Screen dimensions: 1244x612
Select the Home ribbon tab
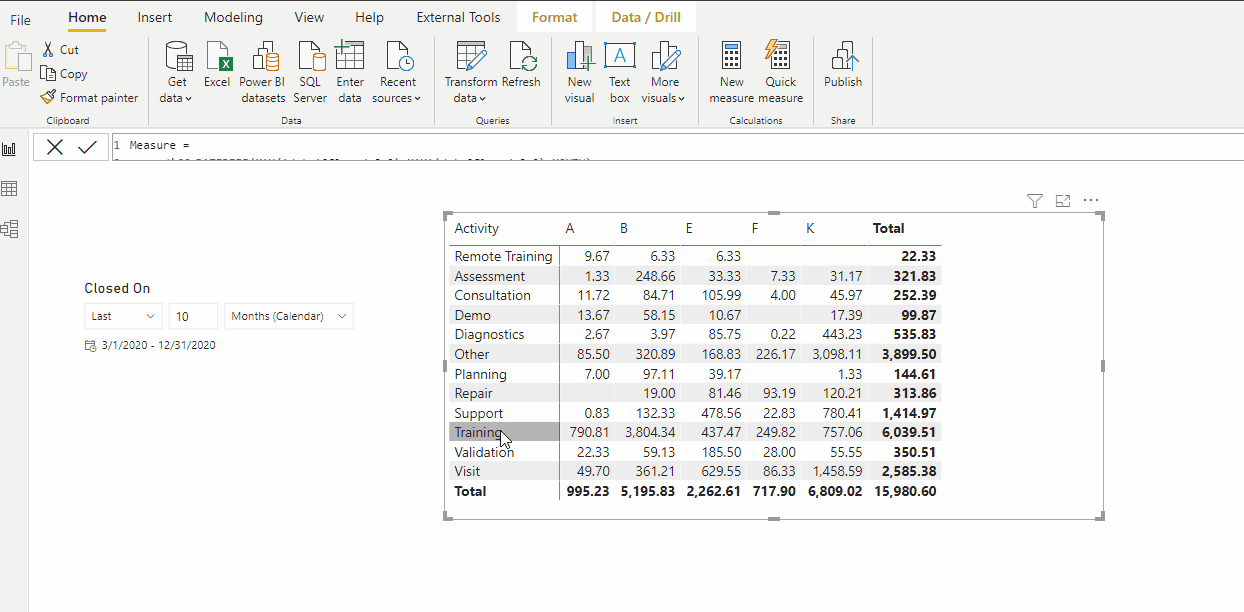tap(87, 17)
